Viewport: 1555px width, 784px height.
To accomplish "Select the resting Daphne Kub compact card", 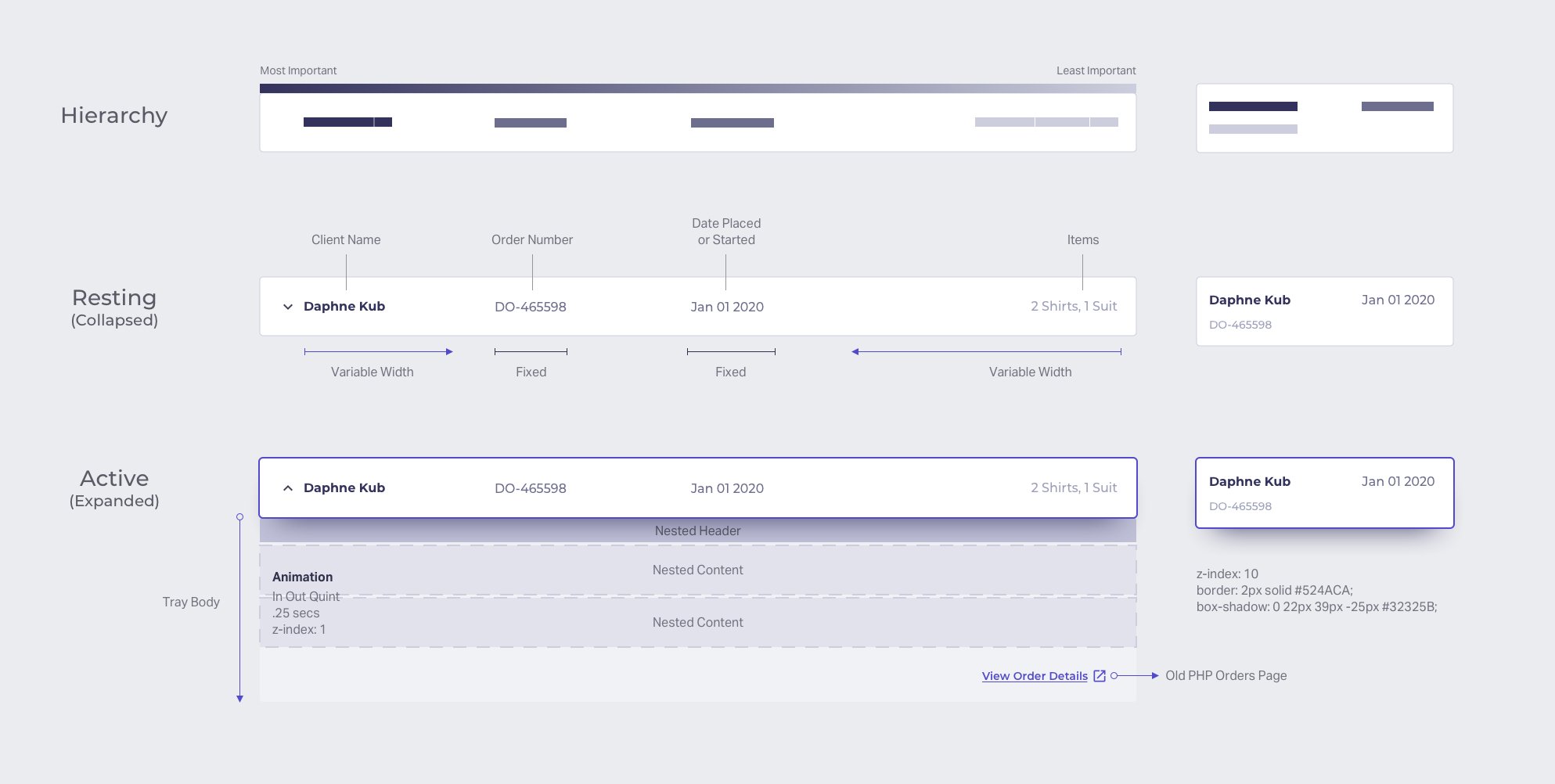I will click(1324, 311).
